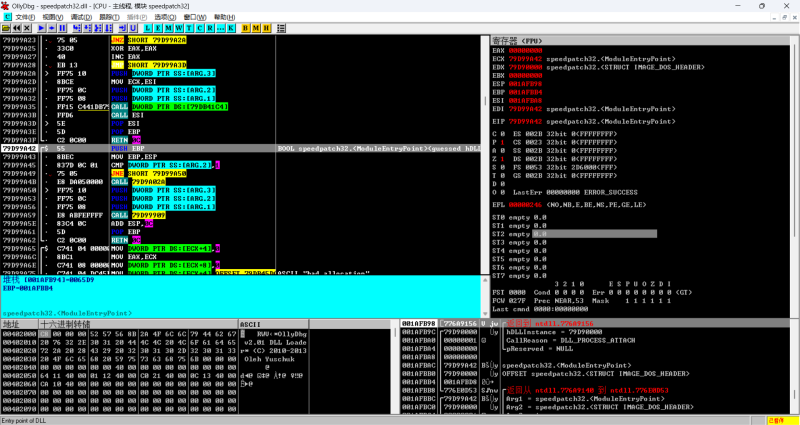Click the ASCII column header in dump pane
Viewport: 800px width, 425px height.
273,324
